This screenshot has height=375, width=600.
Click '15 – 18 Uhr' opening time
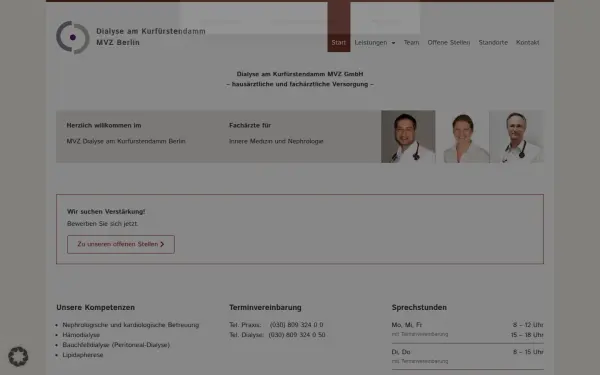[527, 335]
